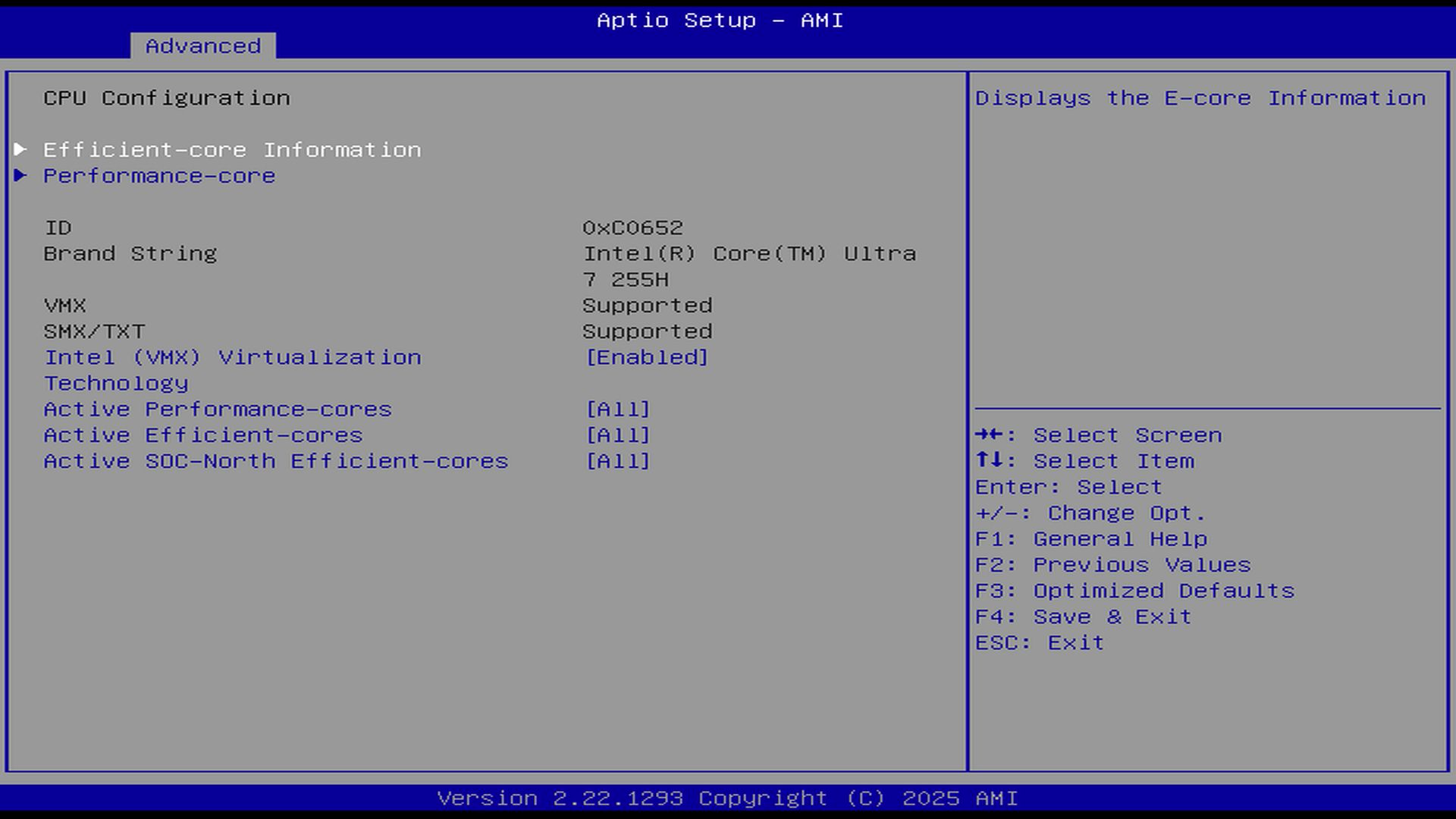Click ESC: Exit hint

tap(1039, 642)
